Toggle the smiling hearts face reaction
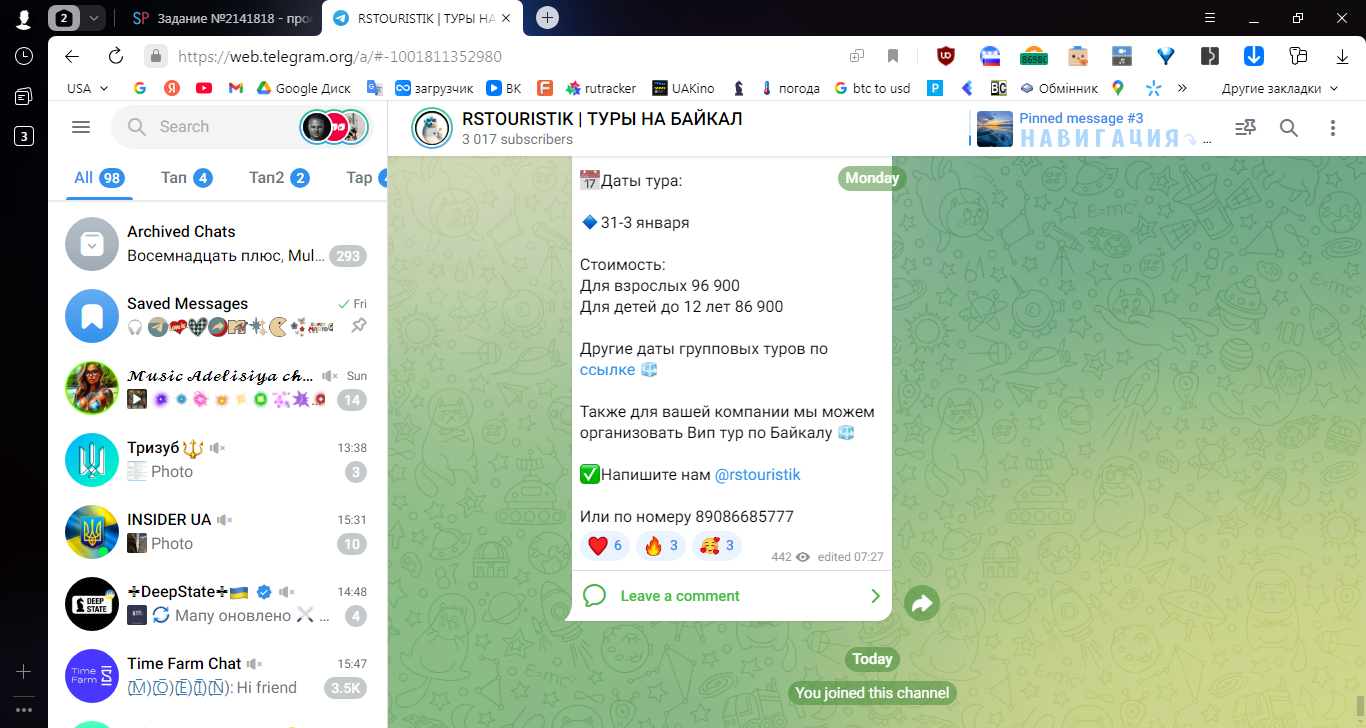 [x=717, y=545]
